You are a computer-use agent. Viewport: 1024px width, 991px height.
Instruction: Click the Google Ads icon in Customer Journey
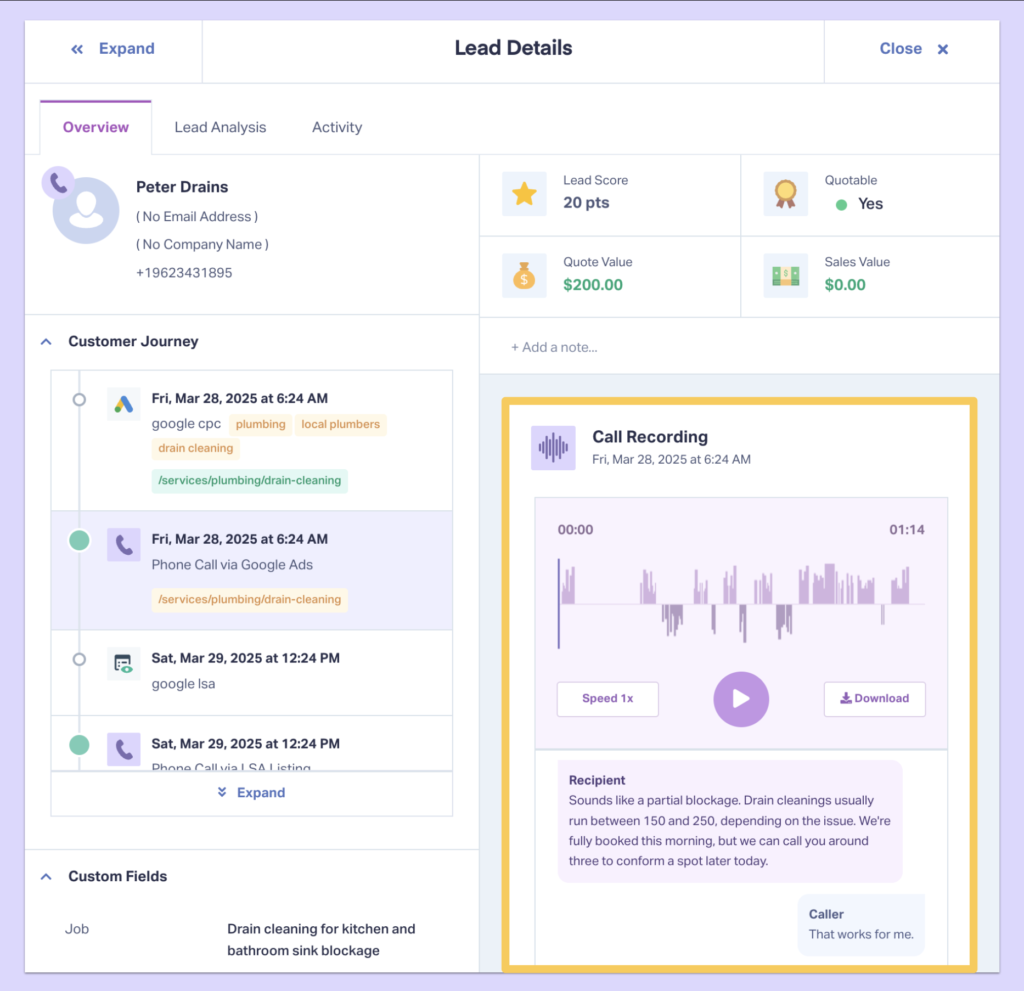click(x=123, y=404)
